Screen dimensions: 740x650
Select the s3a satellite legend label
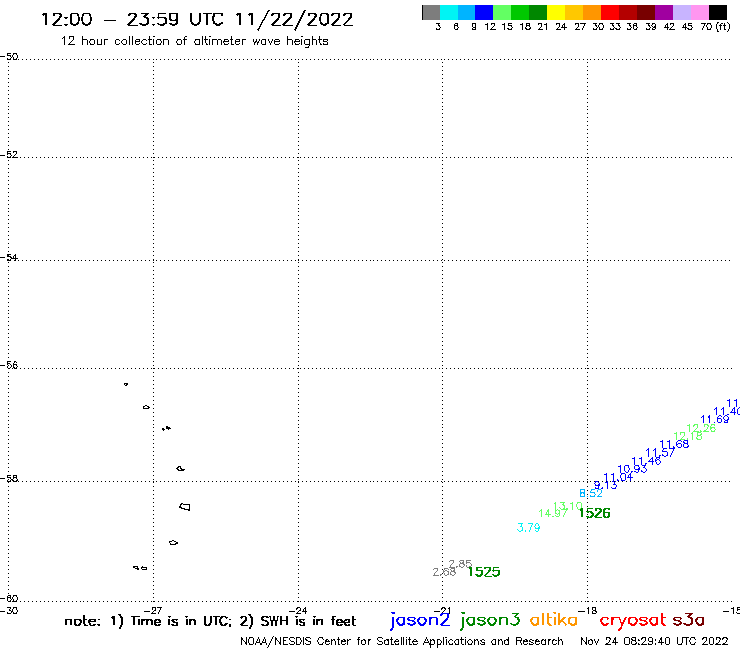click(689, 621)
